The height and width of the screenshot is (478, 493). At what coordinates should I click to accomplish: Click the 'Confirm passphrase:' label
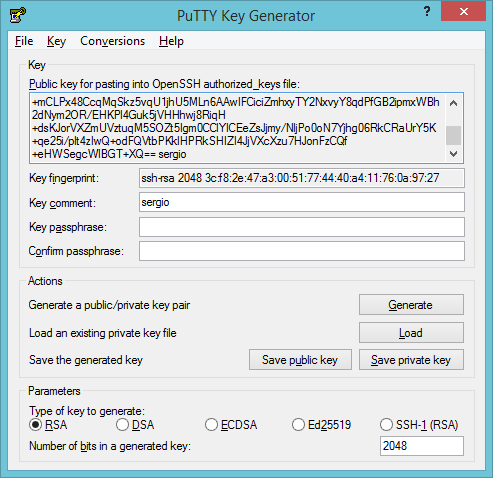[76, 251]
